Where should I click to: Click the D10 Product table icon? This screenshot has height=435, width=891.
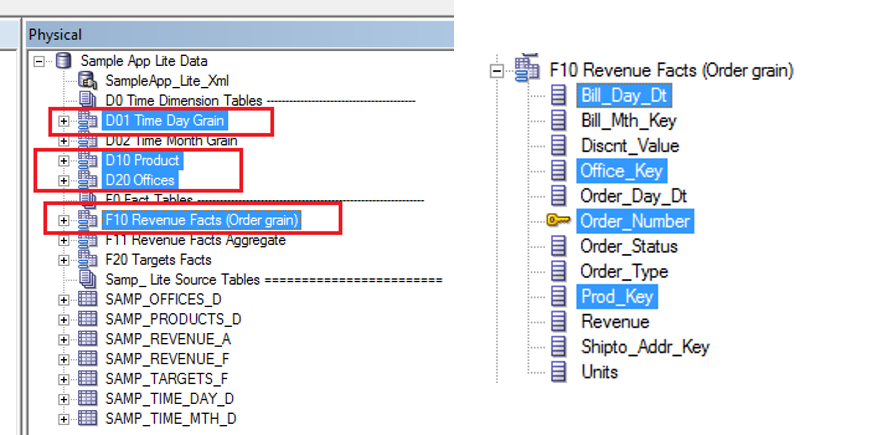click(88, 160)
